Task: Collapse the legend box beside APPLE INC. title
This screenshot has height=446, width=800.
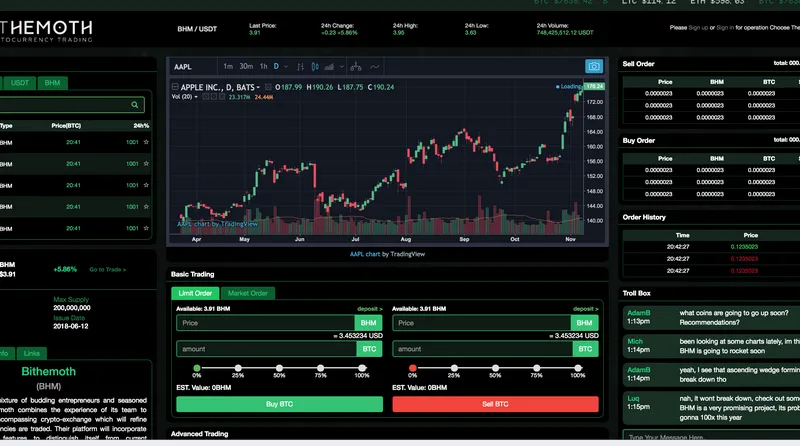Action: [175, 87]
